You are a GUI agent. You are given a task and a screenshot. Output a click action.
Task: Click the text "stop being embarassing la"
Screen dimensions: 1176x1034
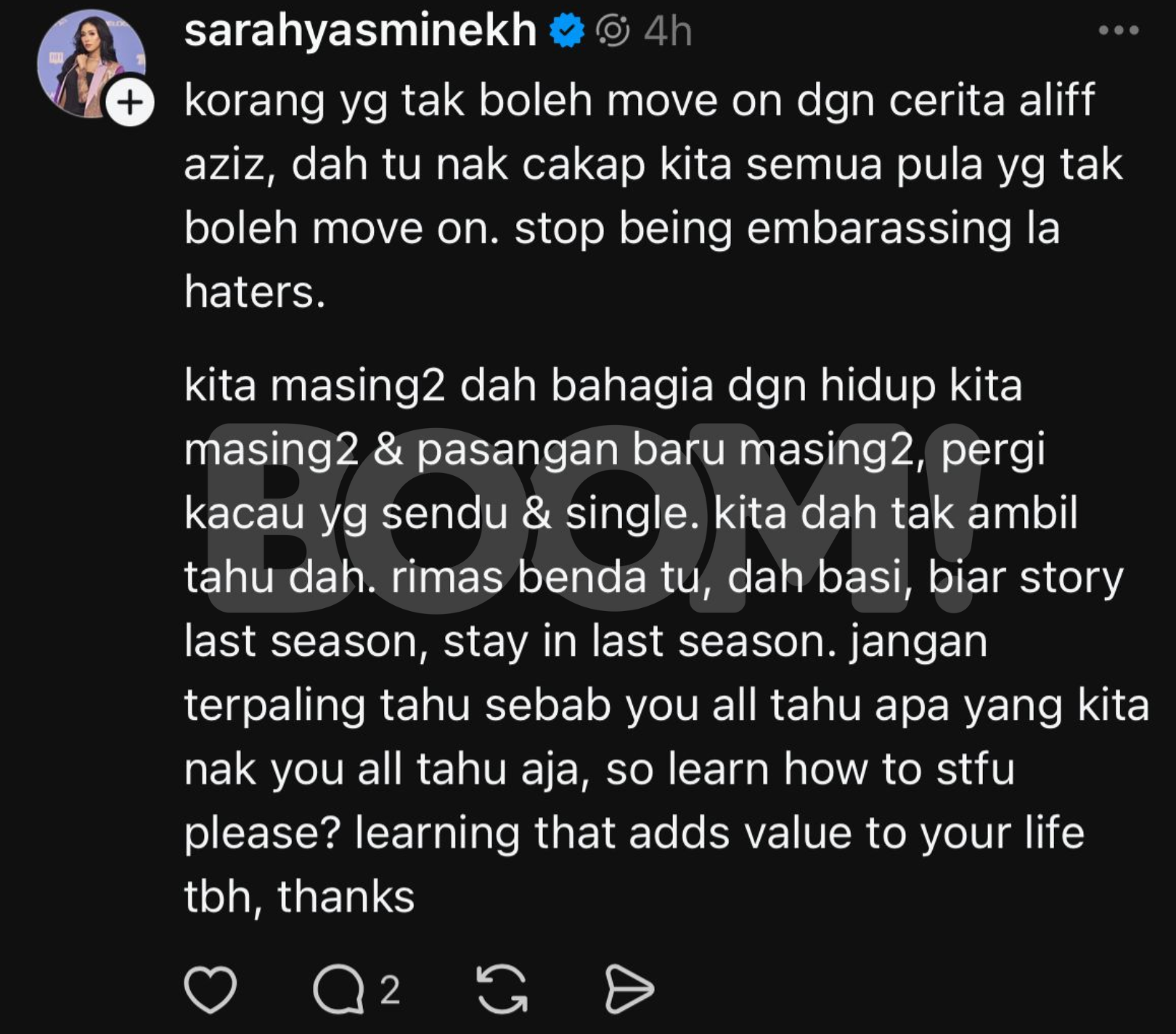click(787, 229)
